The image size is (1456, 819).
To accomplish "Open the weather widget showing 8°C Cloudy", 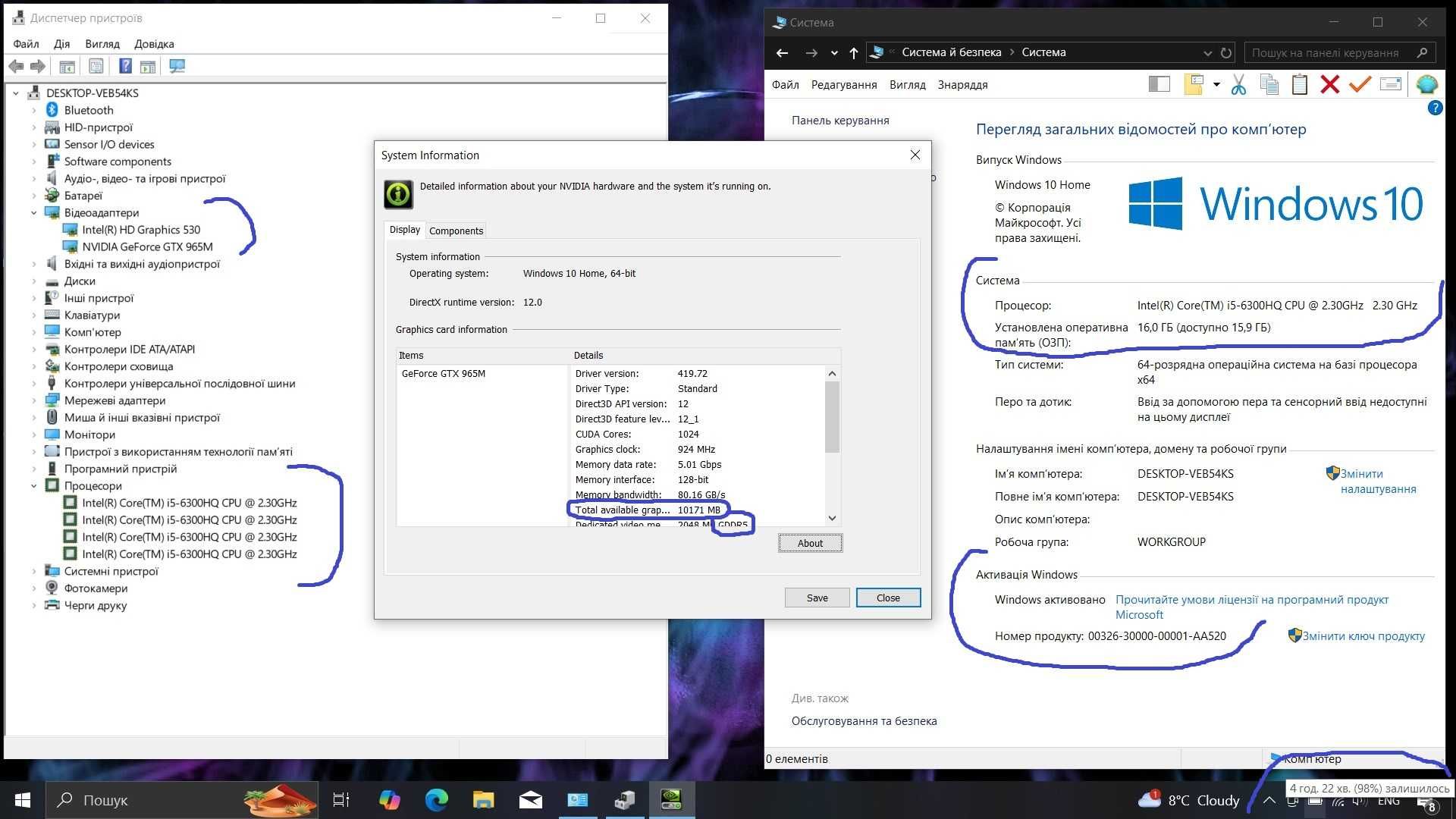I will (1189, 800).
